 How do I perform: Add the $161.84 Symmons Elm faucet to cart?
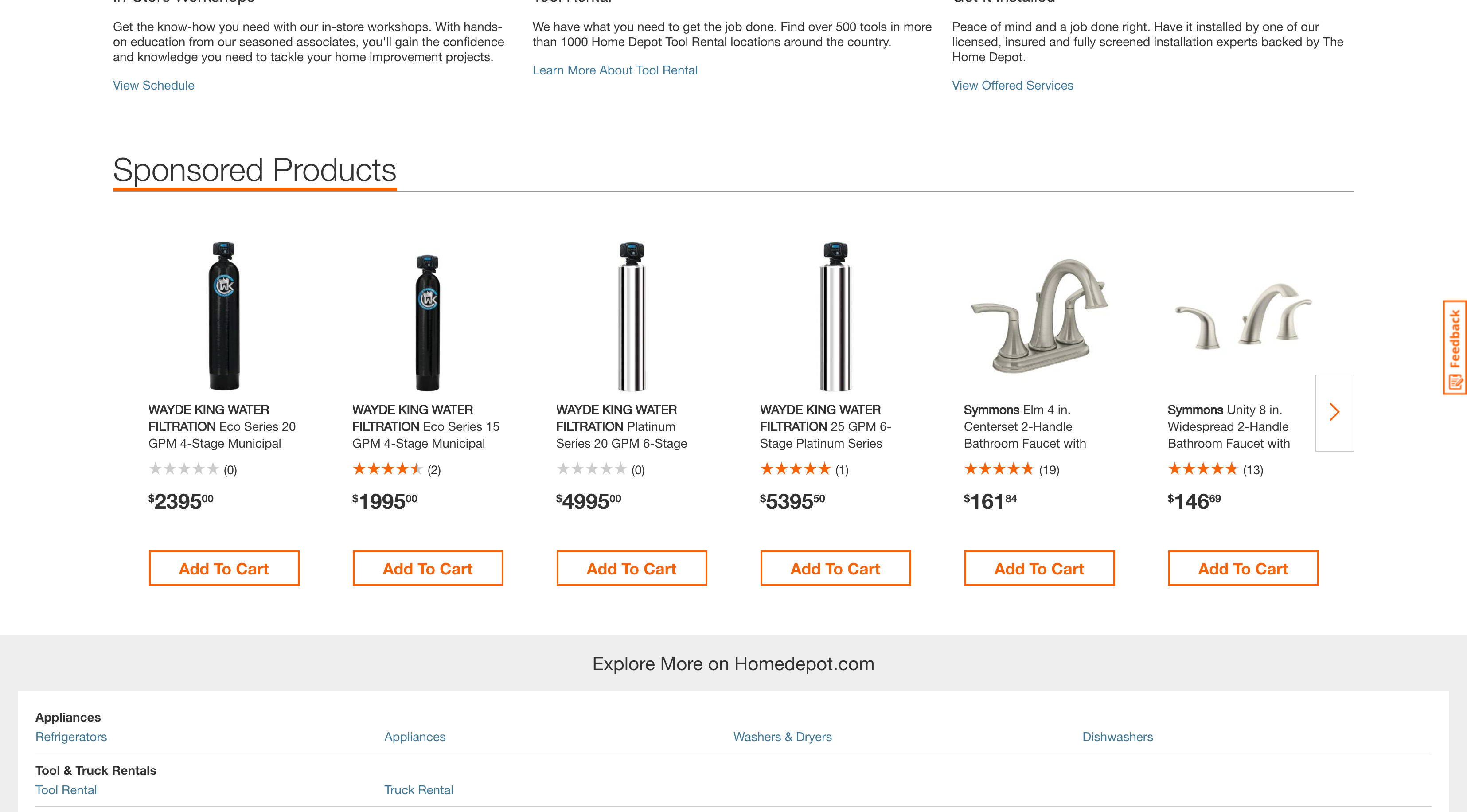(1039, 568)
